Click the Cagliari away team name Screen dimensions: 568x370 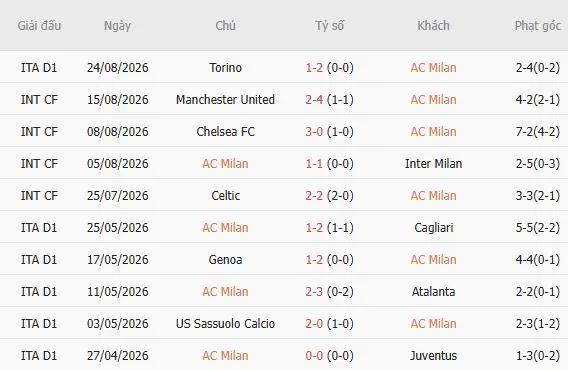[x=433, y=228]
